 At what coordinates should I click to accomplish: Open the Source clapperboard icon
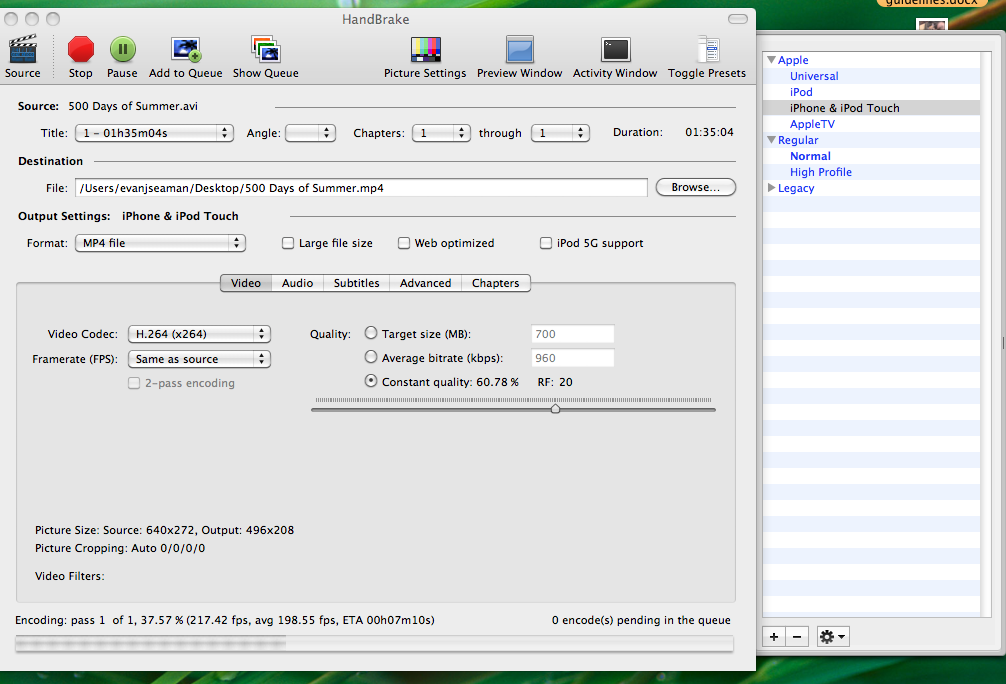(23, 50)
